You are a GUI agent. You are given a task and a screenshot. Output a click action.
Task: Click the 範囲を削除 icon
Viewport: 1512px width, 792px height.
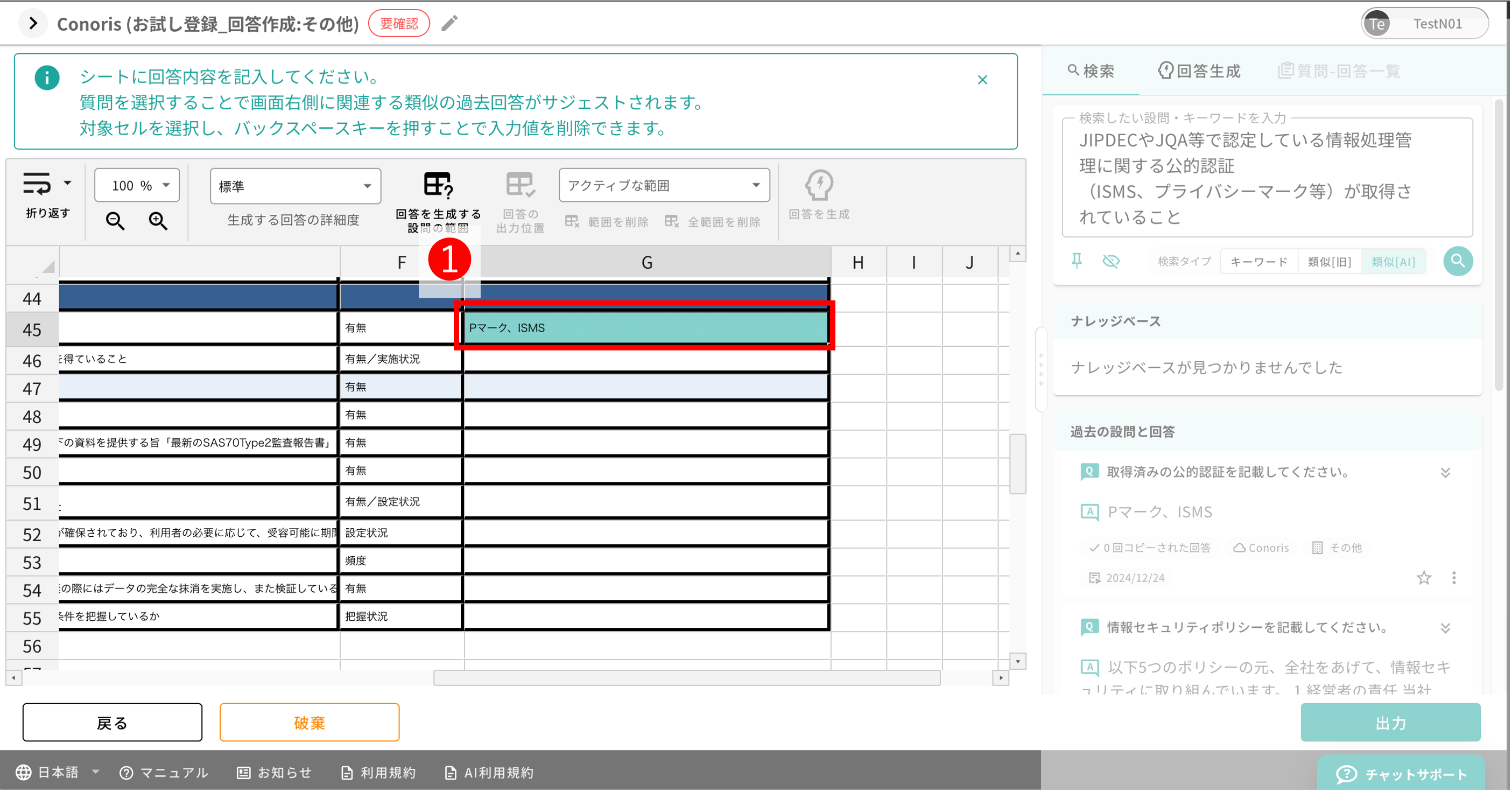pos(571,222)
